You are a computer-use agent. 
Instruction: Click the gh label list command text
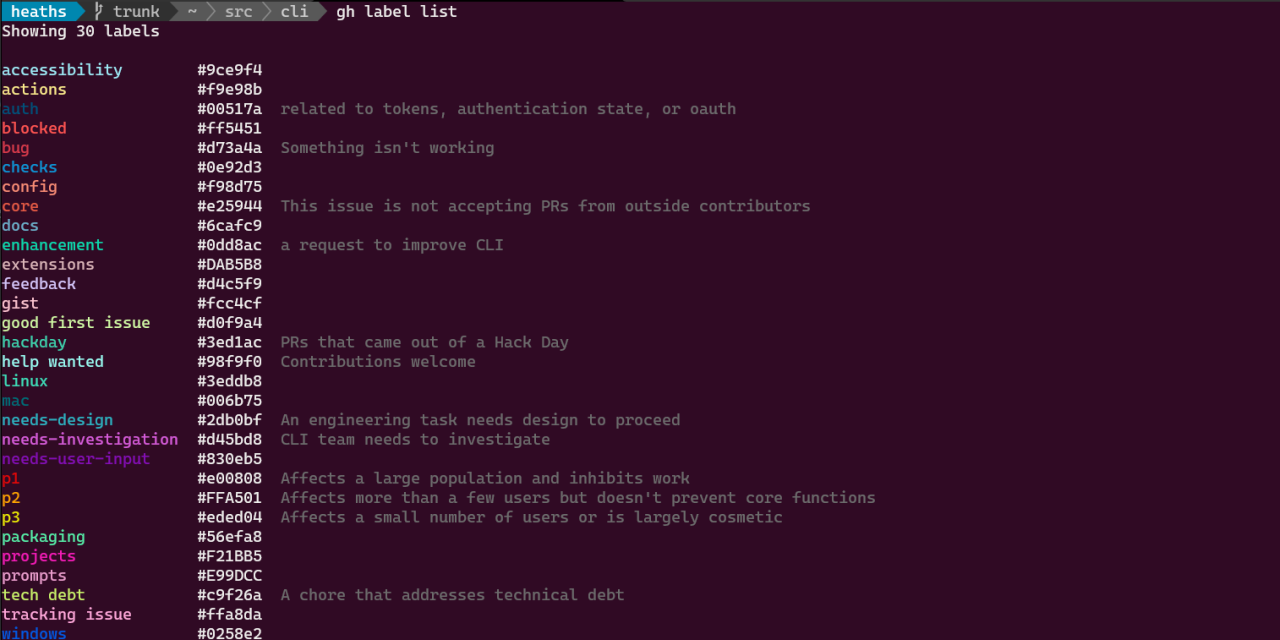pos(396,12)
